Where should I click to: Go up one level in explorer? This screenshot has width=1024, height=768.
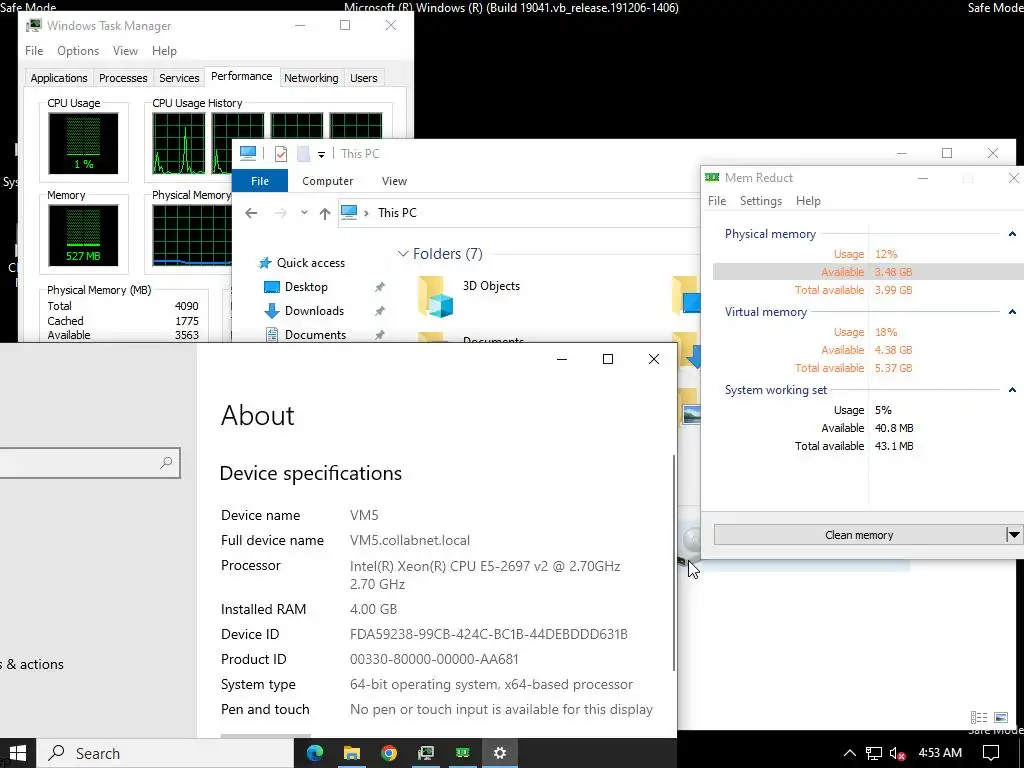tap(325, 213)
